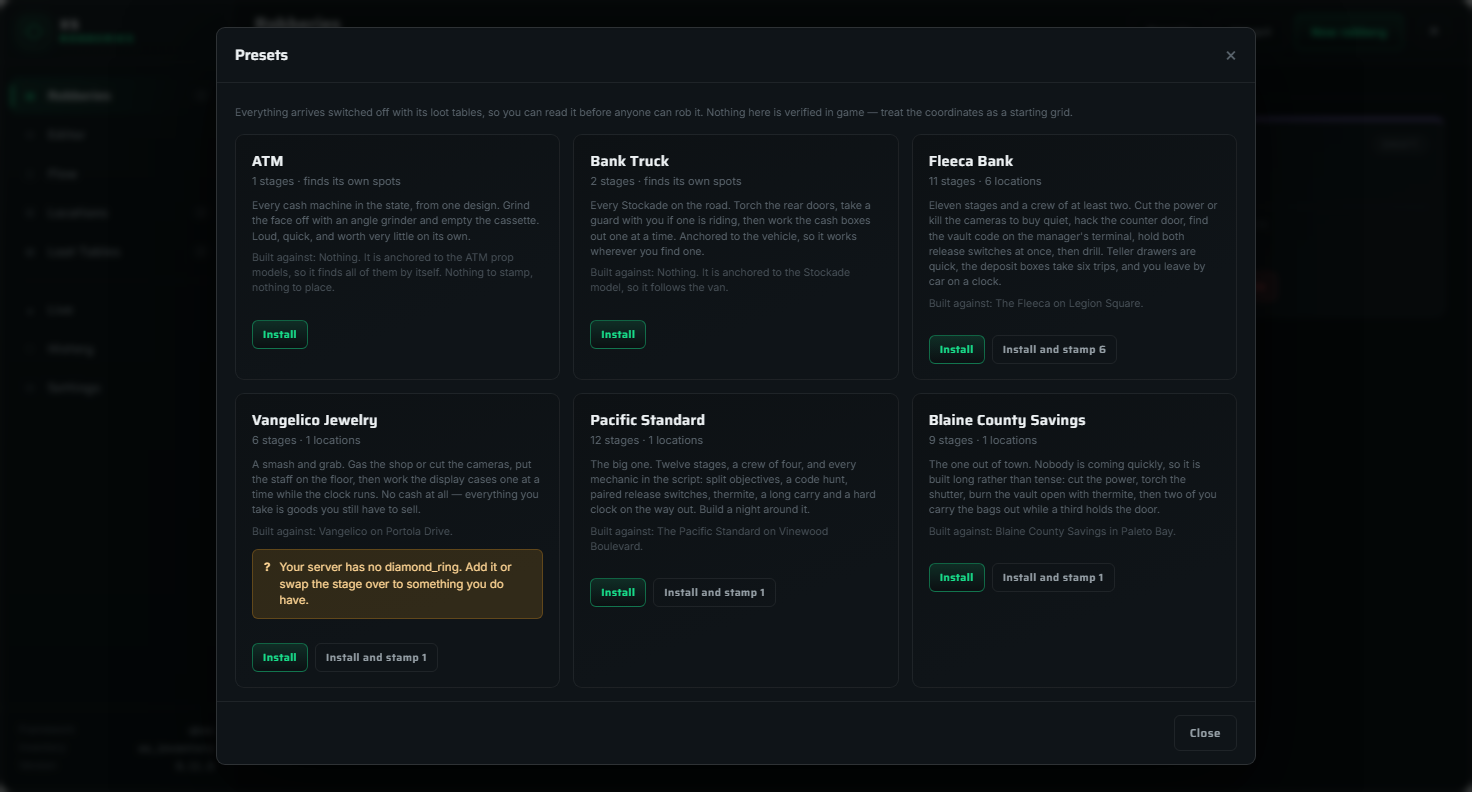Install the Fleeca Bank preset
This screenshot has height=792, width=1472.
tap(957, 349)
